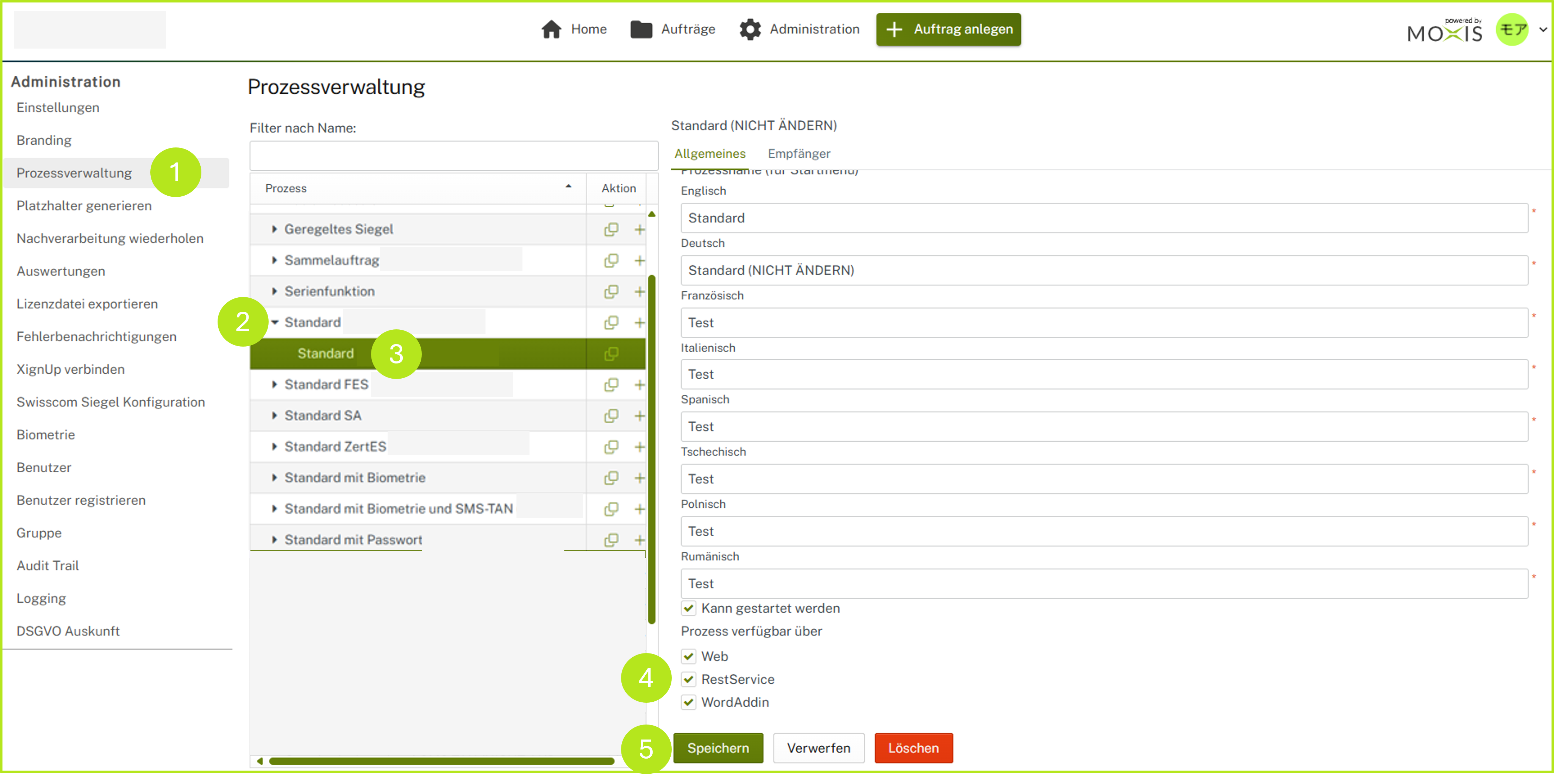Click the red Löschen button
Screen dimensions: 1554x784
click(913, 748)
